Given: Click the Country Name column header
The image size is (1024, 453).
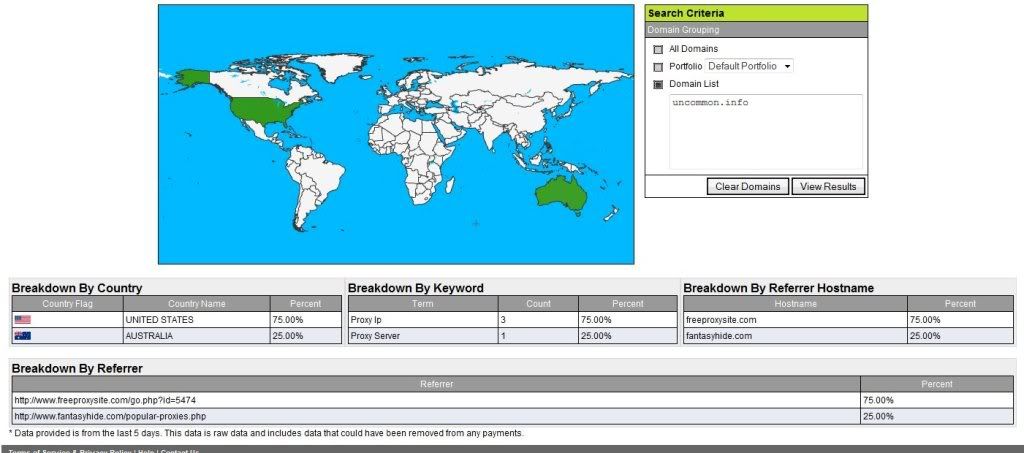Looking at the screenshot, I should 197,303.
